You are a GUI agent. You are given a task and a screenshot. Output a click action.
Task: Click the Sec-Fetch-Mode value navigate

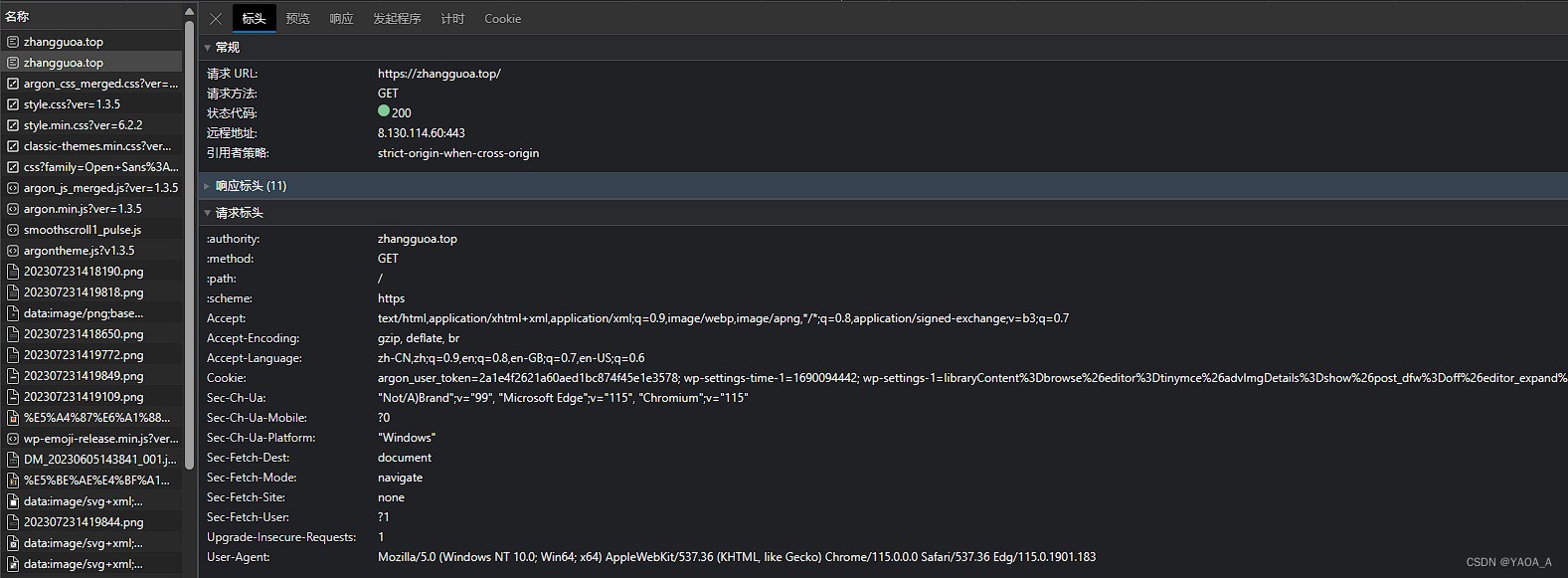tap(400, 478)
